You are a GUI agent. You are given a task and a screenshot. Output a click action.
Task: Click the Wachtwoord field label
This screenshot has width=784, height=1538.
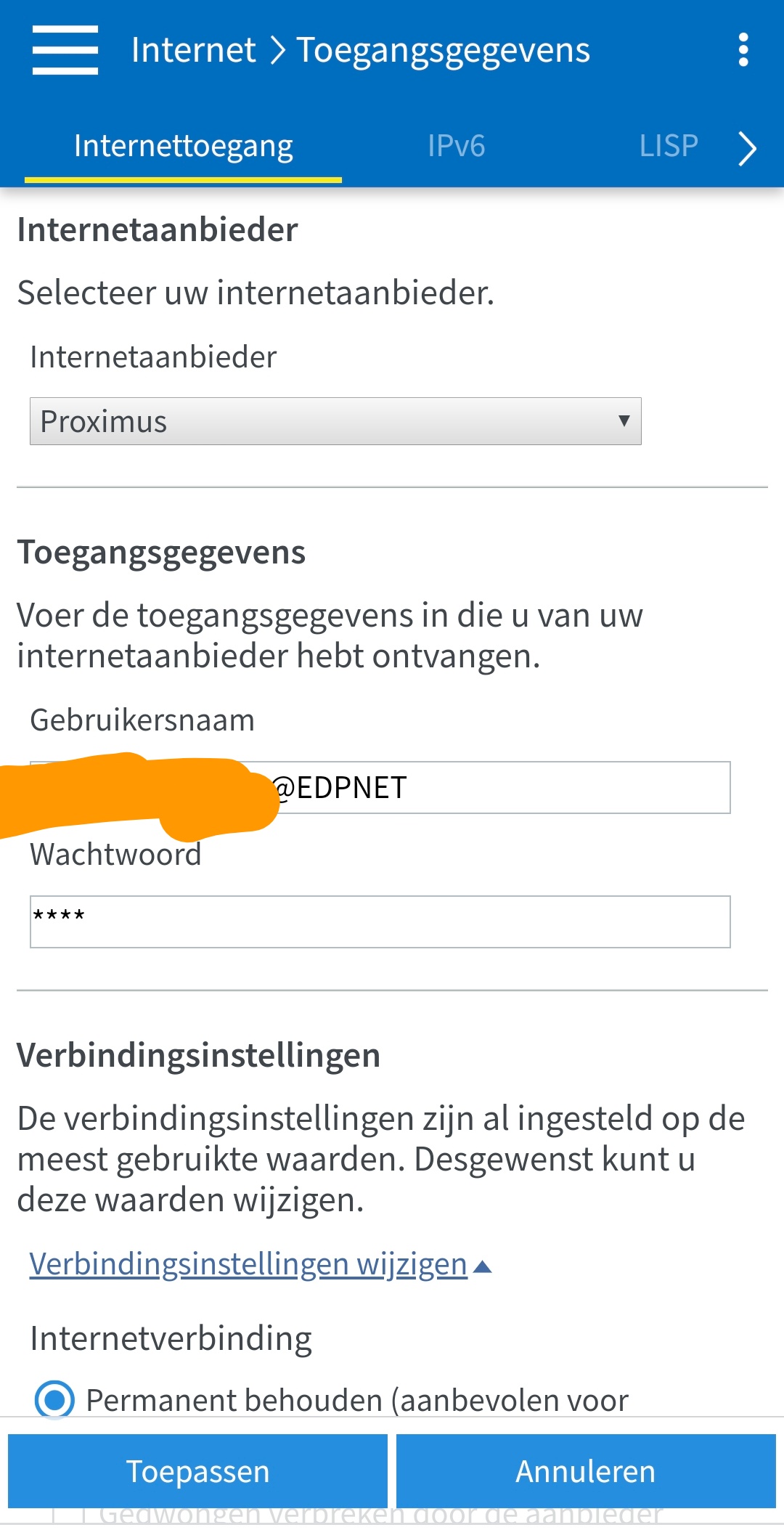[x=115, y=855]
